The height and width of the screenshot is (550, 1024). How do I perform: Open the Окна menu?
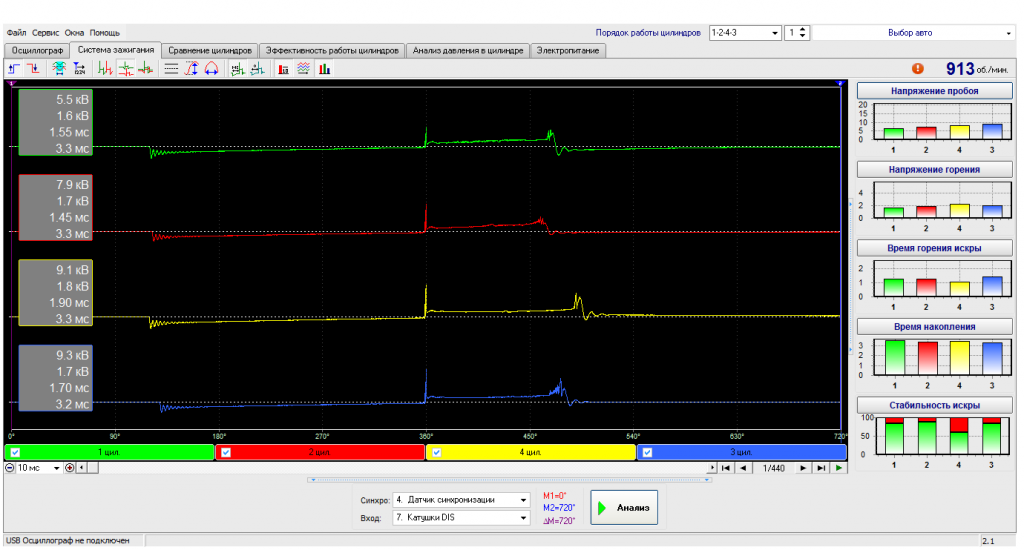74,33
